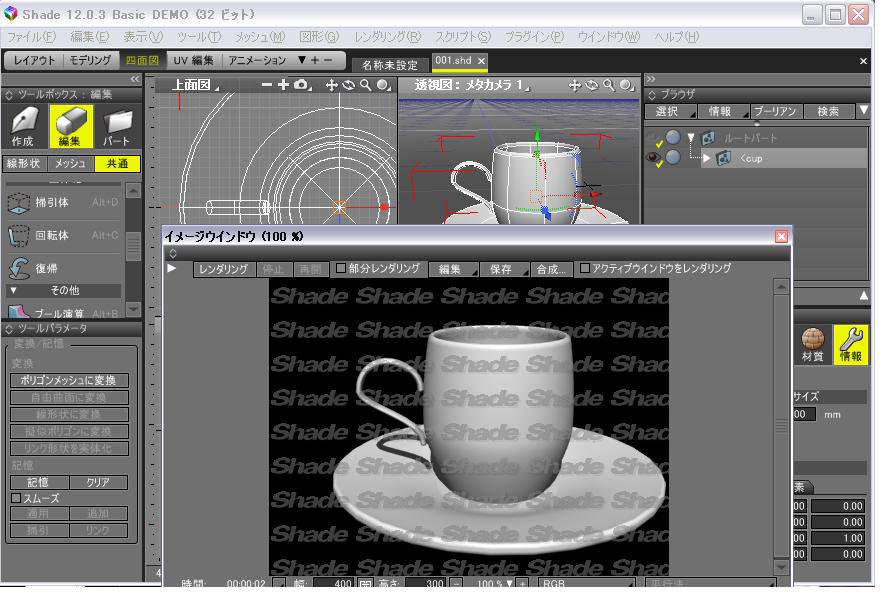Toggle eye visibility of cup row

pyautogui.click(x=653, y=157)
